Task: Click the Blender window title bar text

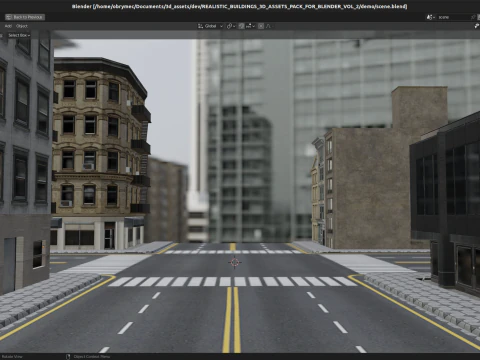Action: pyautogui.click(x=240, y=6)
